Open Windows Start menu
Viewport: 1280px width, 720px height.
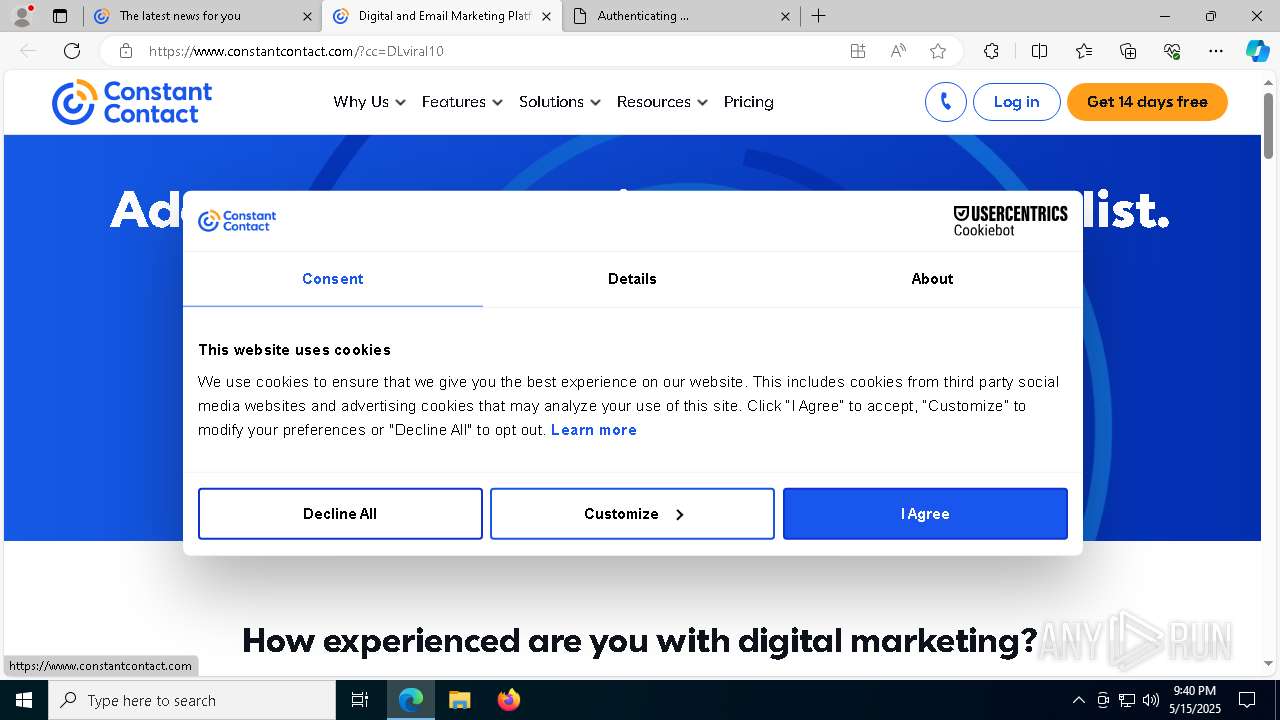pyautogui.click(x=24, y=700)
